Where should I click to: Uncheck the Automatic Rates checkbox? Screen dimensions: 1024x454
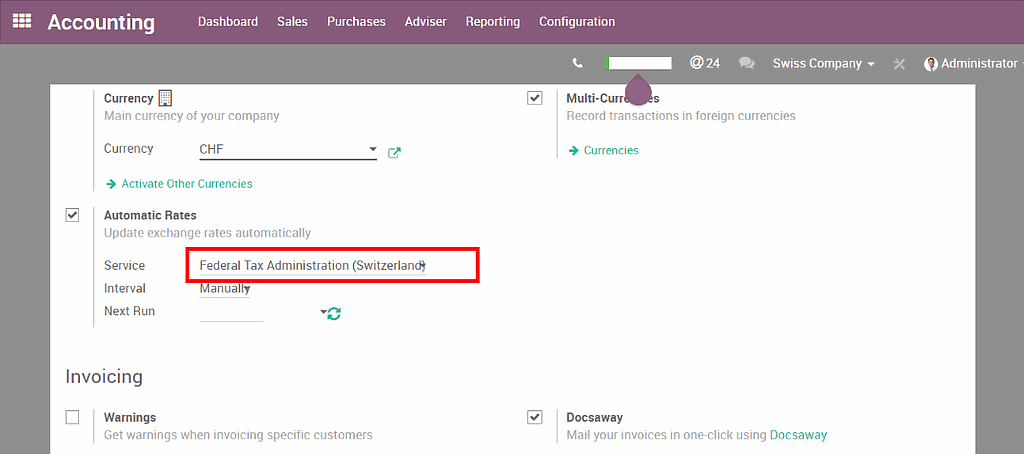pos(72,215)
